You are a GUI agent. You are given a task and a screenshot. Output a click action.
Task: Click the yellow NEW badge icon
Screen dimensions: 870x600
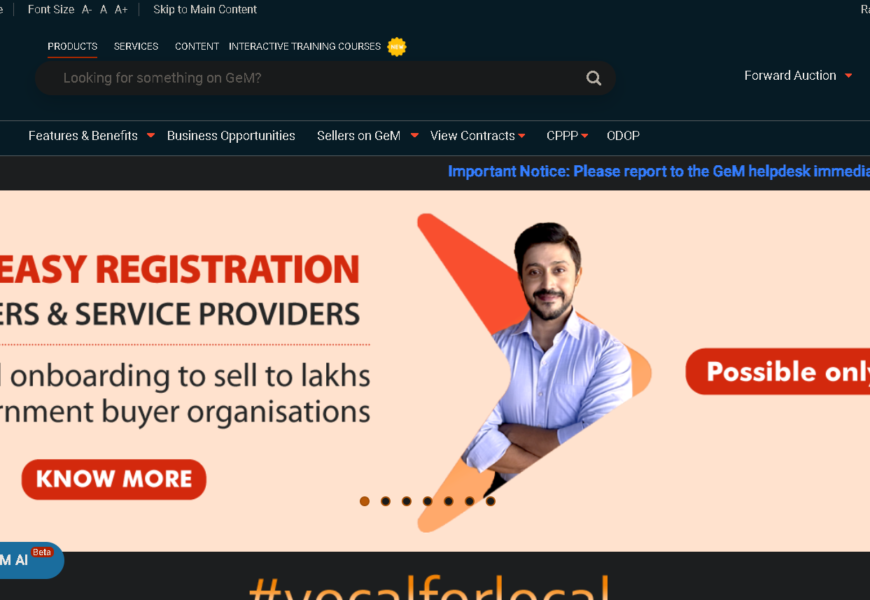pos(397,47)
